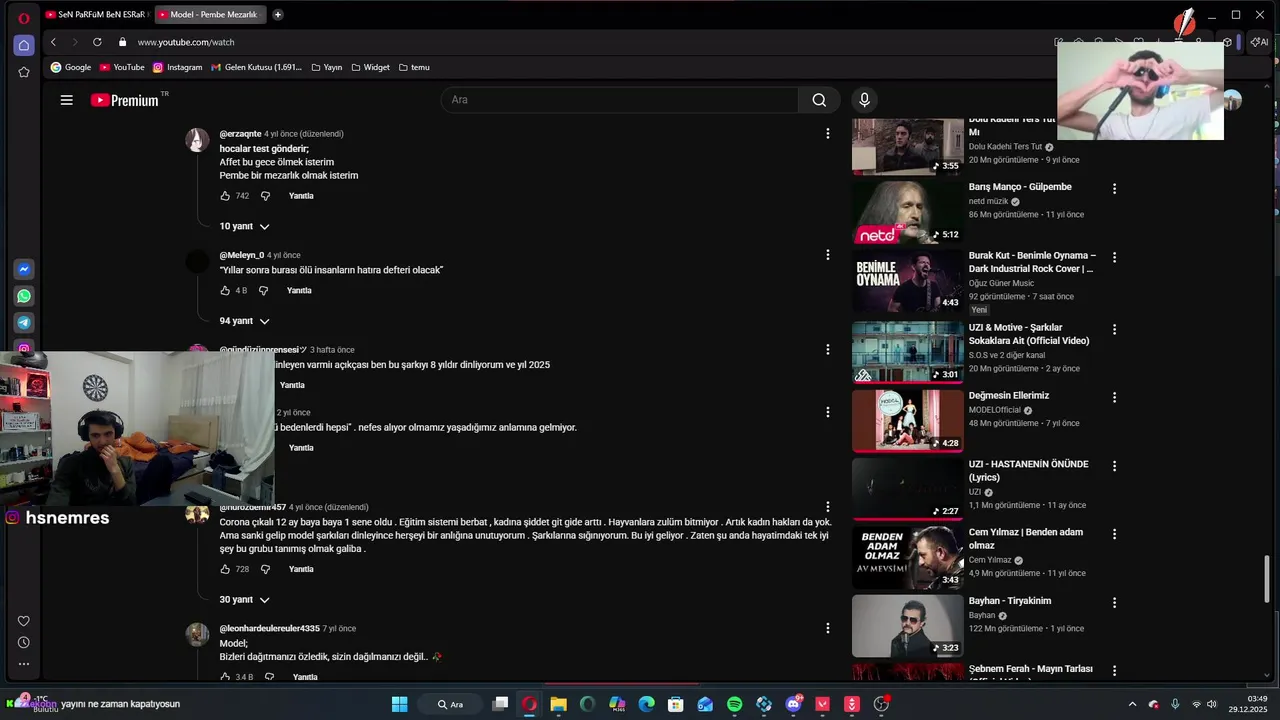1280x720 pixels.
Task: Dislike the @leonhardeulereuler4335 comment
Action: click(269, 677)
